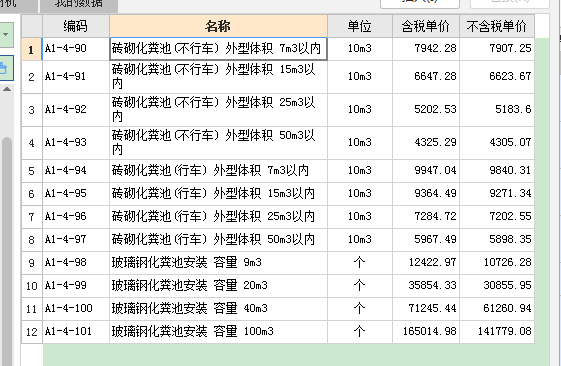Click the blue-bordered sidebar icon button
The height and width of the screenshot is (366, 561).
tap(6, 68)
